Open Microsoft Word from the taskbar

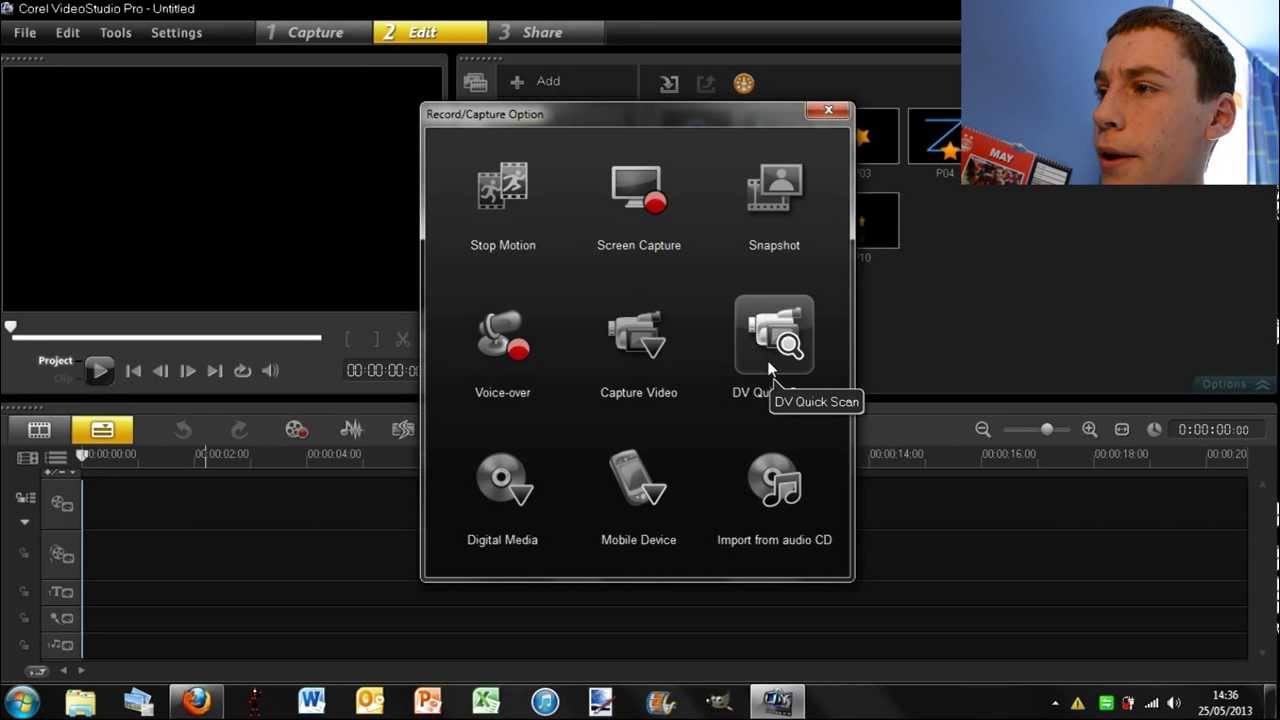[x=311, y=701]
